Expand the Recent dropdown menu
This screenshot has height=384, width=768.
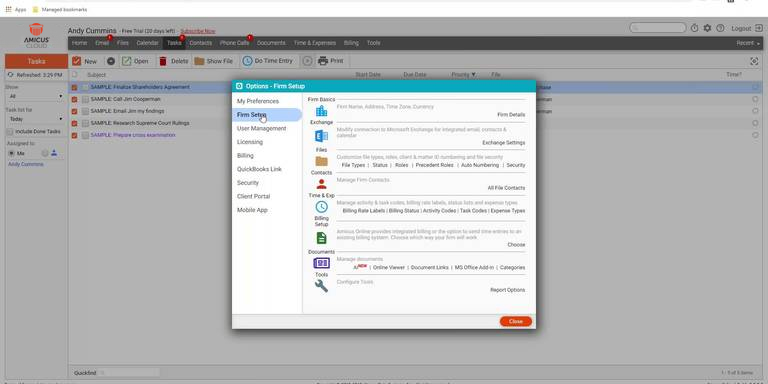748,43
